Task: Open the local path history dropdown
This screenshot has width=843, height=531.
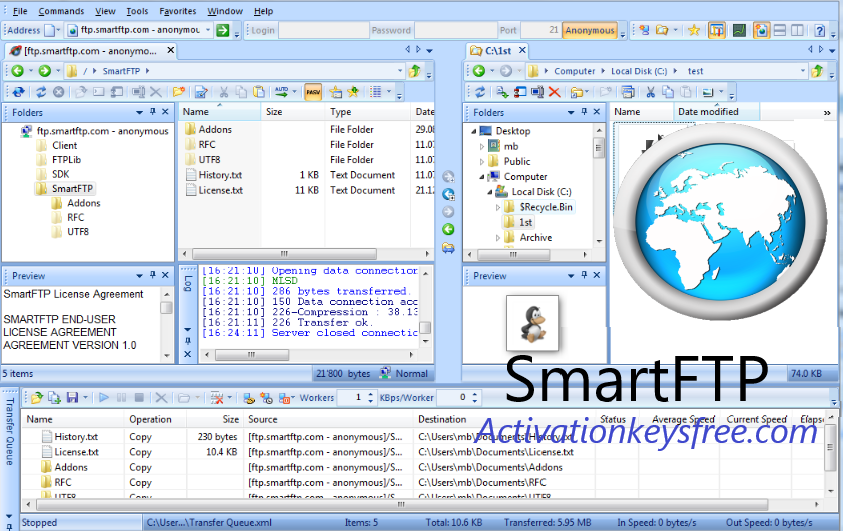Action: (x=803, y=71)
